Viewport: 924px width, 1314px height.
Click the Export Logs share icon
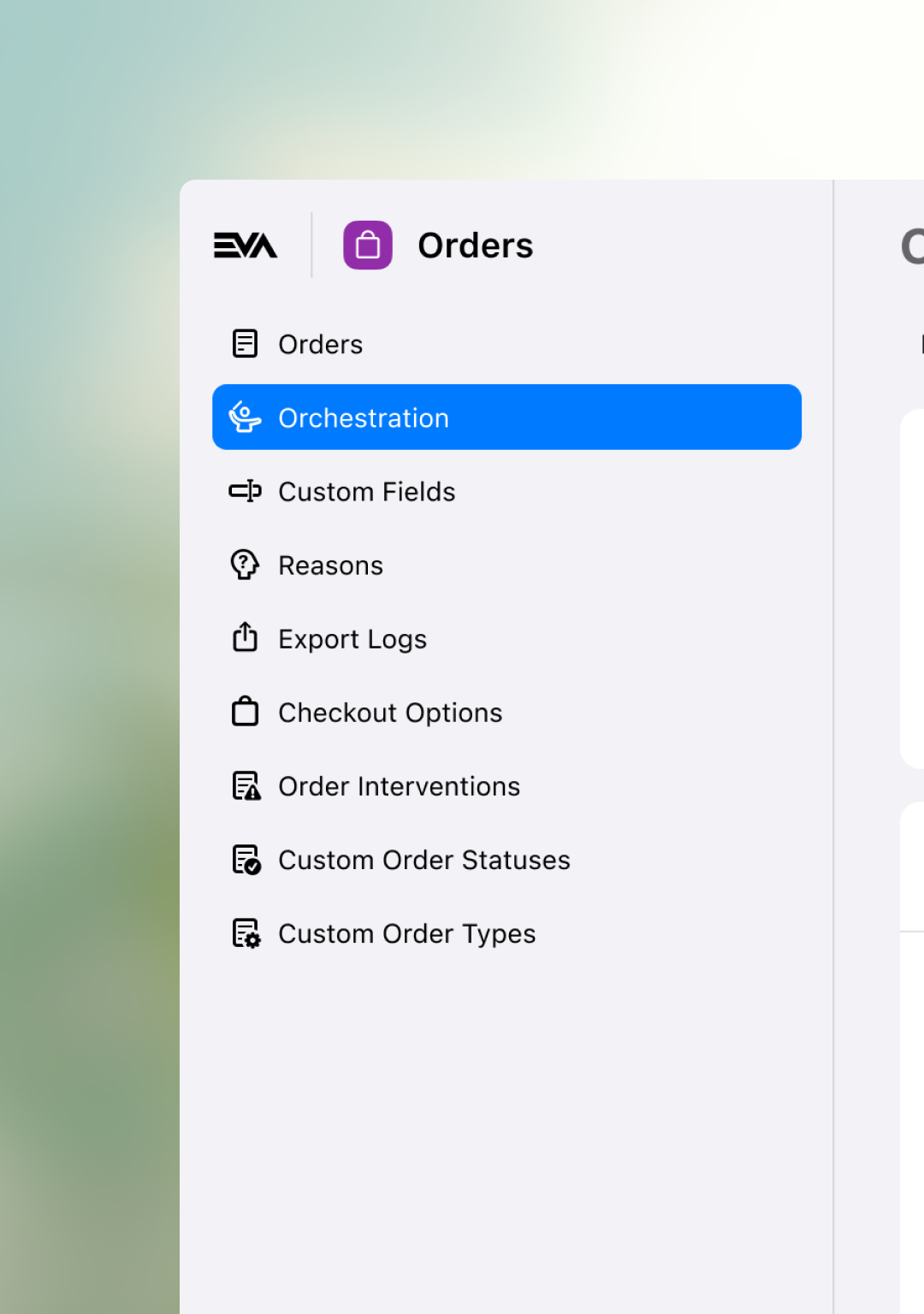[246, 637]
